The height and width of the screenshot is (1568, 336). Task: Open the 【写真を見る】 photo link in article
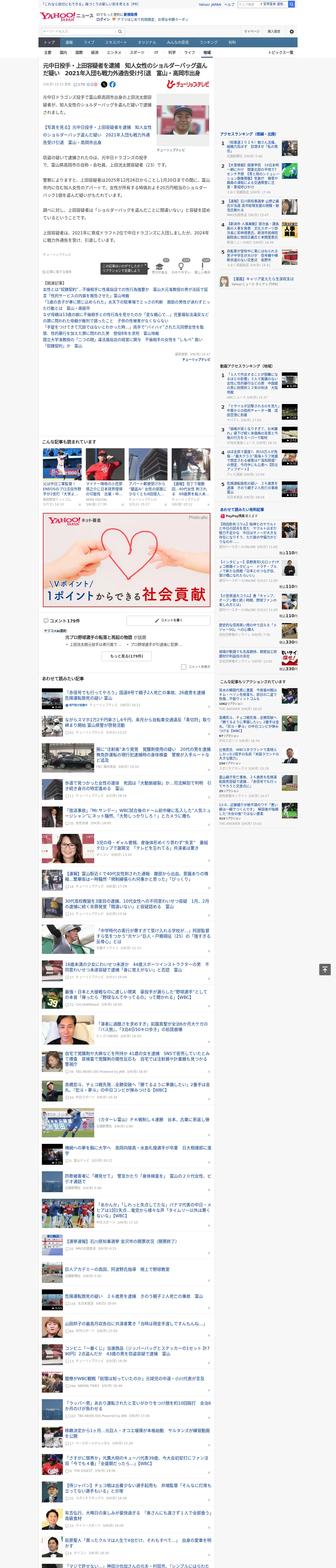click(x=97, y=135)
